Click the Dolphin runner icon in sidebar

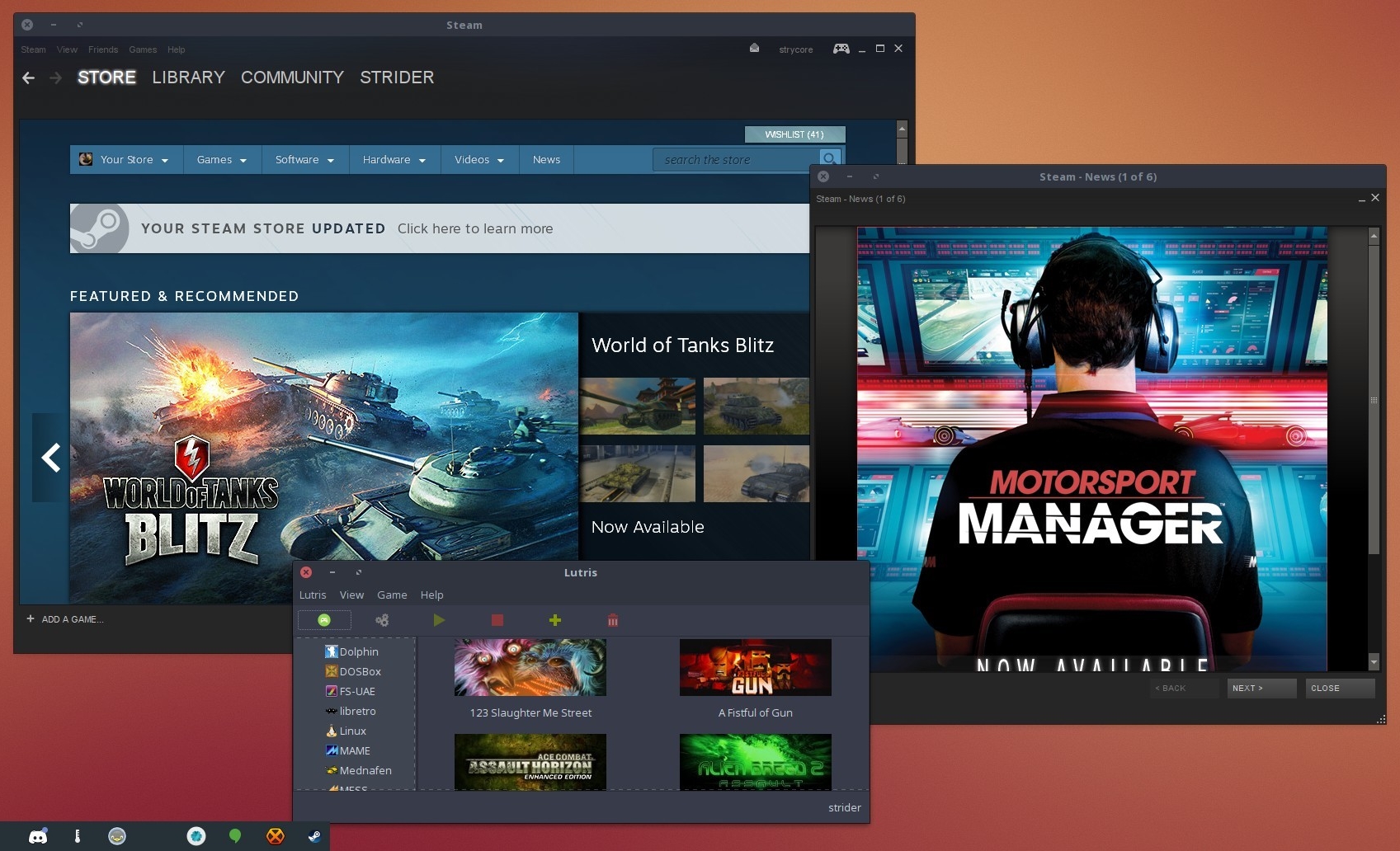coord(332,651)
